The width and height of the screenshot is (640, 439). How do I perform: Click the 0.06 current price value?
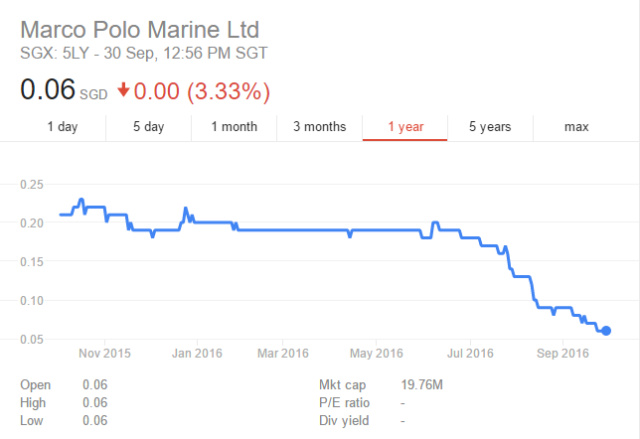click(x=48, y=90)
